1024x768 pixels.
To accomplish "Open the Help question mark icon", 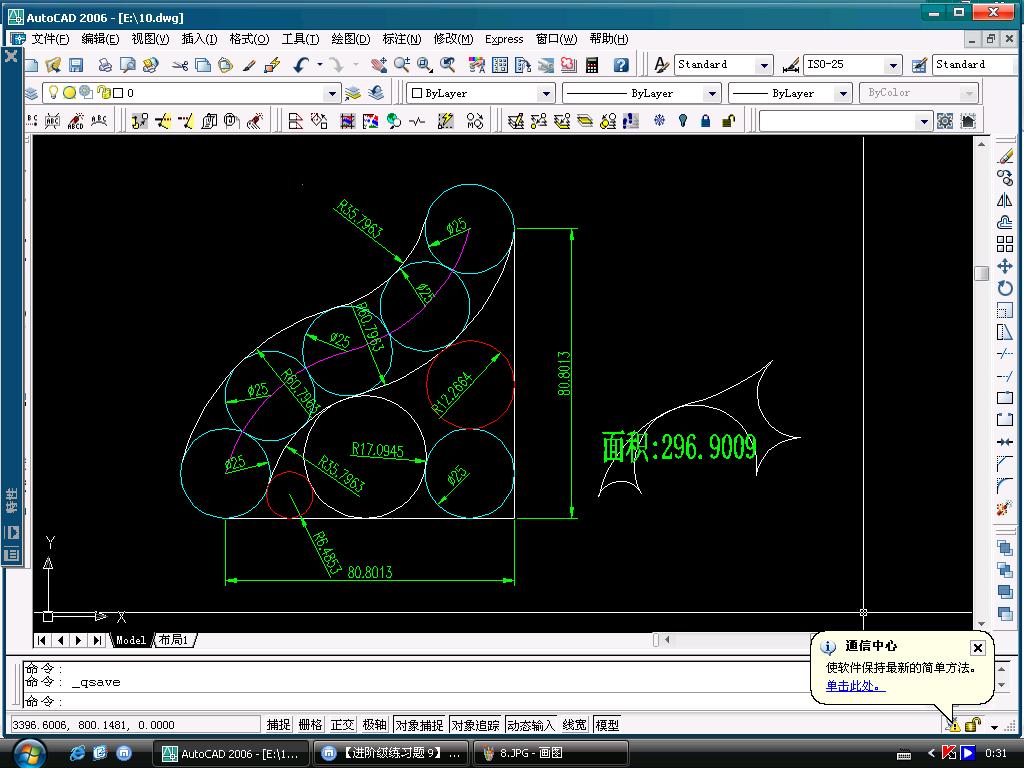I will (x=621, y=65).
